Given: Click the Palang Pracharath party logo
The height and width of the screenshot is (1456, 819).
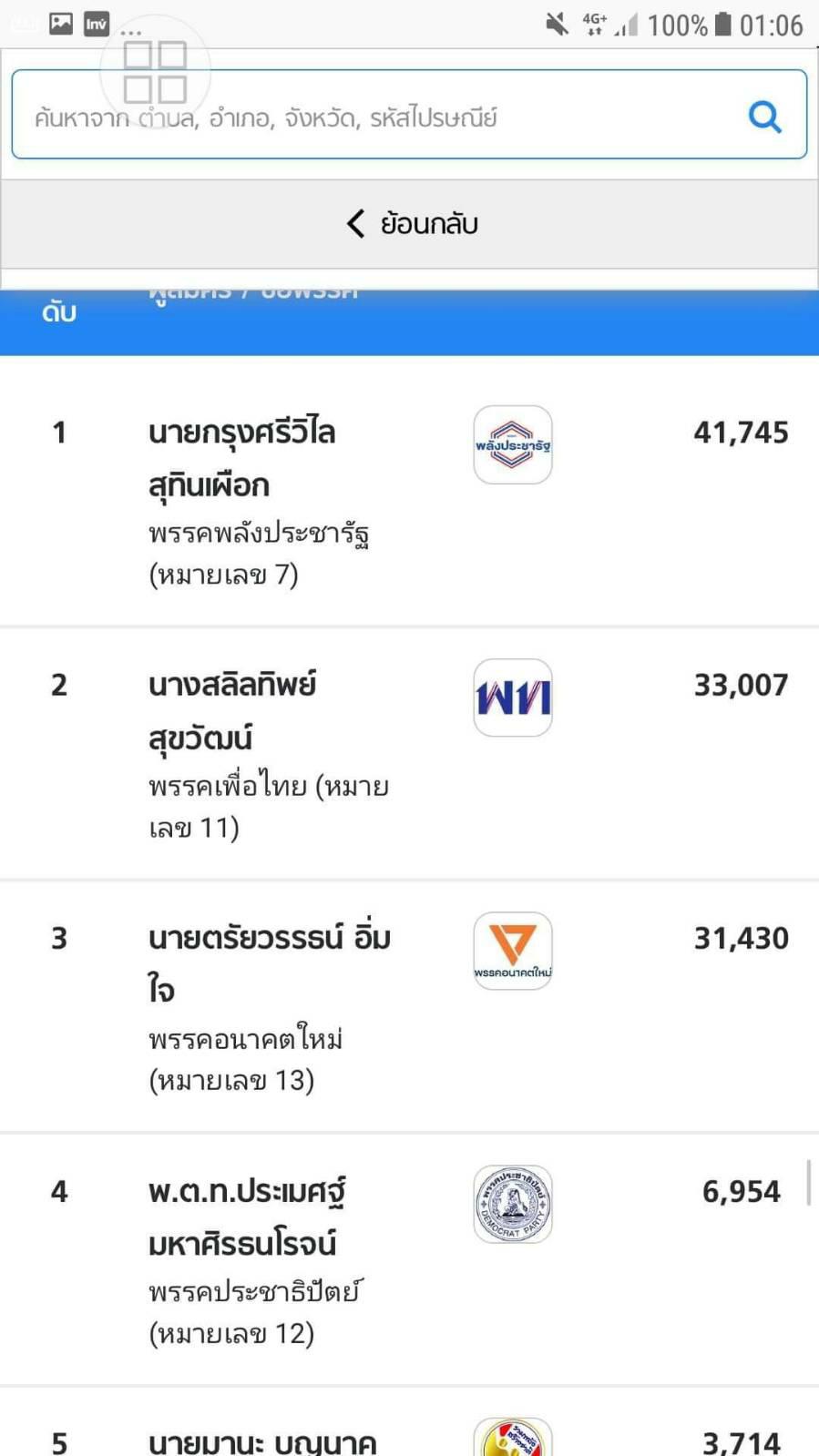Looking at the screenshot, I should (513, 444).
